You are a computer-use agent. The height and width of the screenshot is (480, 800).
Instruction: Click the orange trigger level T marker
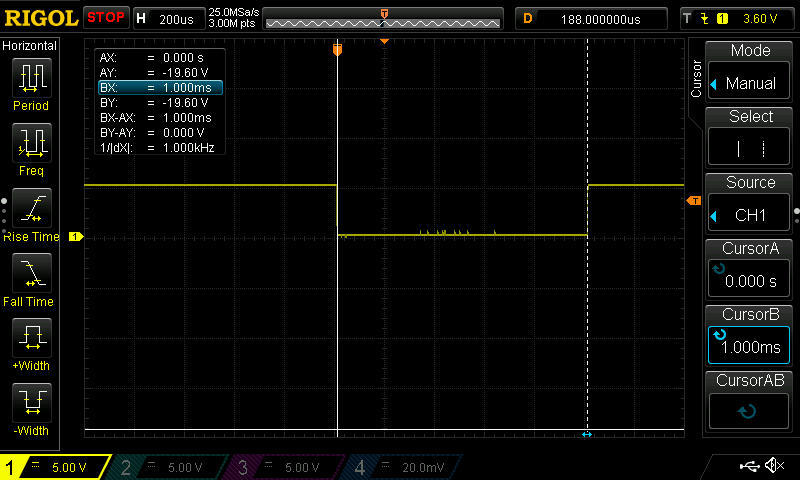click(694, 201)
